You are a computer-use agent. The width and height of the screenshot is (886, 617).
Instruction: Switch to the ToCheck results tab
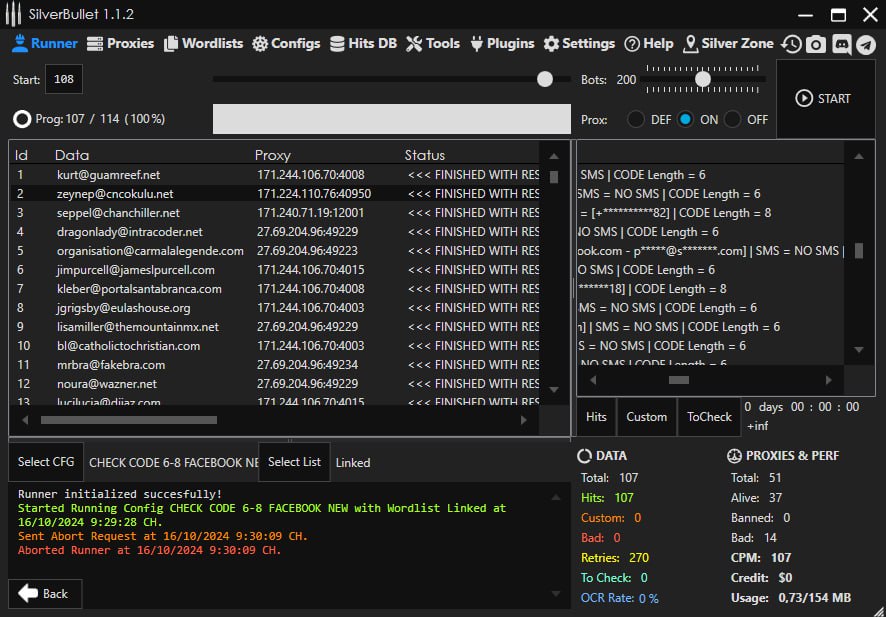click(709, 417)
